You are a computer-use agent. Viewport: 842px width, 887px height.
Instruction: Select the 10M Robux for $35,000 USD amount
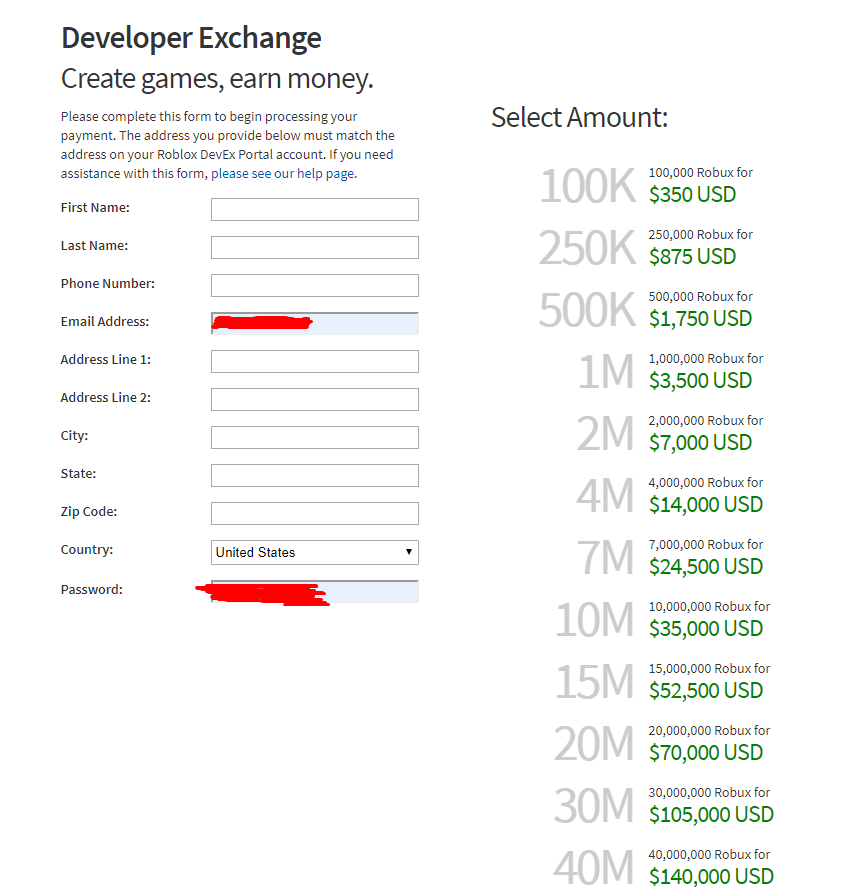pos(663,619)
